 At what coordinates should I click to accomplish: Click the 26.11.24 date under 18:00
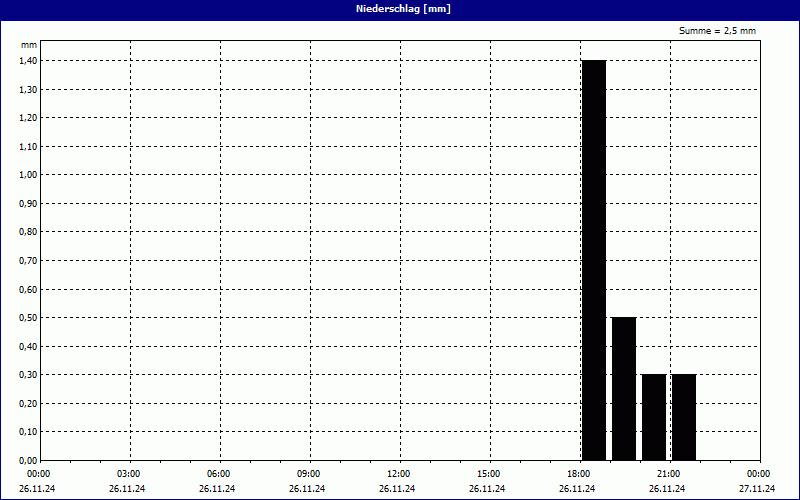point(577,489)
